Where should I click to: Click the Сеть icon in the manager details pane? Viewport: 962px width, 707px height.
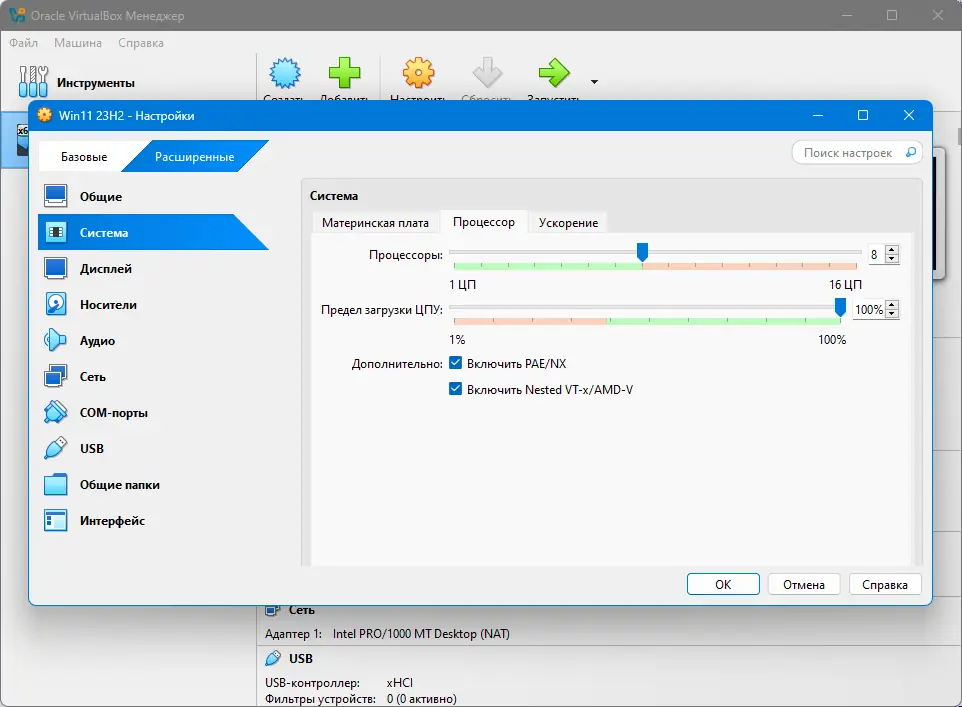coord(273,610)
